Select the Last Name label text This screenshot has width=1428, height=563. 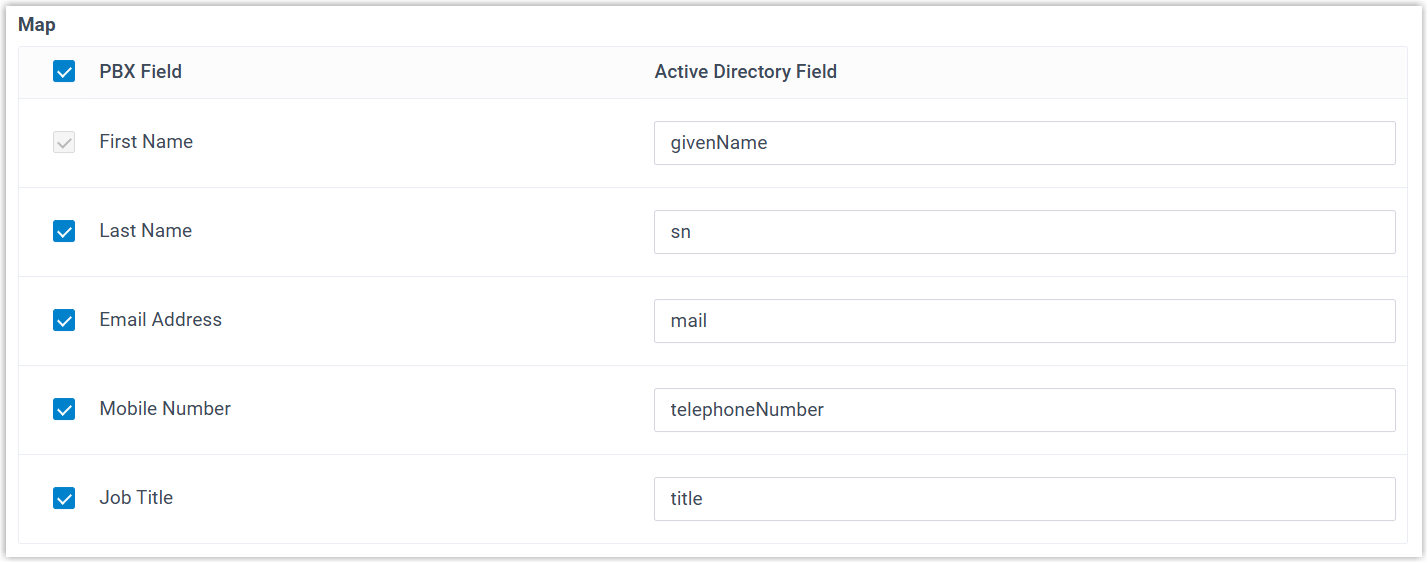pos(146,231)
